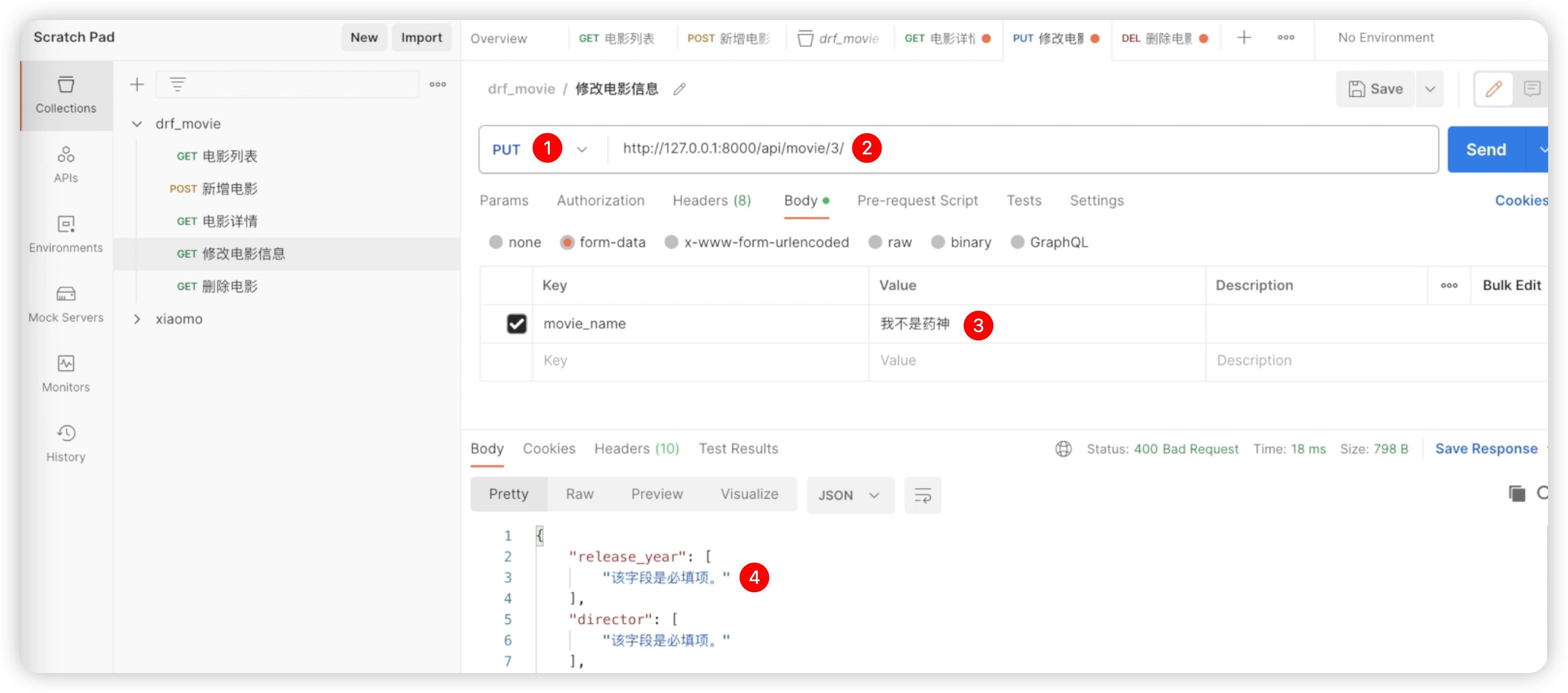Open the Test Results tab

point(738,449)
